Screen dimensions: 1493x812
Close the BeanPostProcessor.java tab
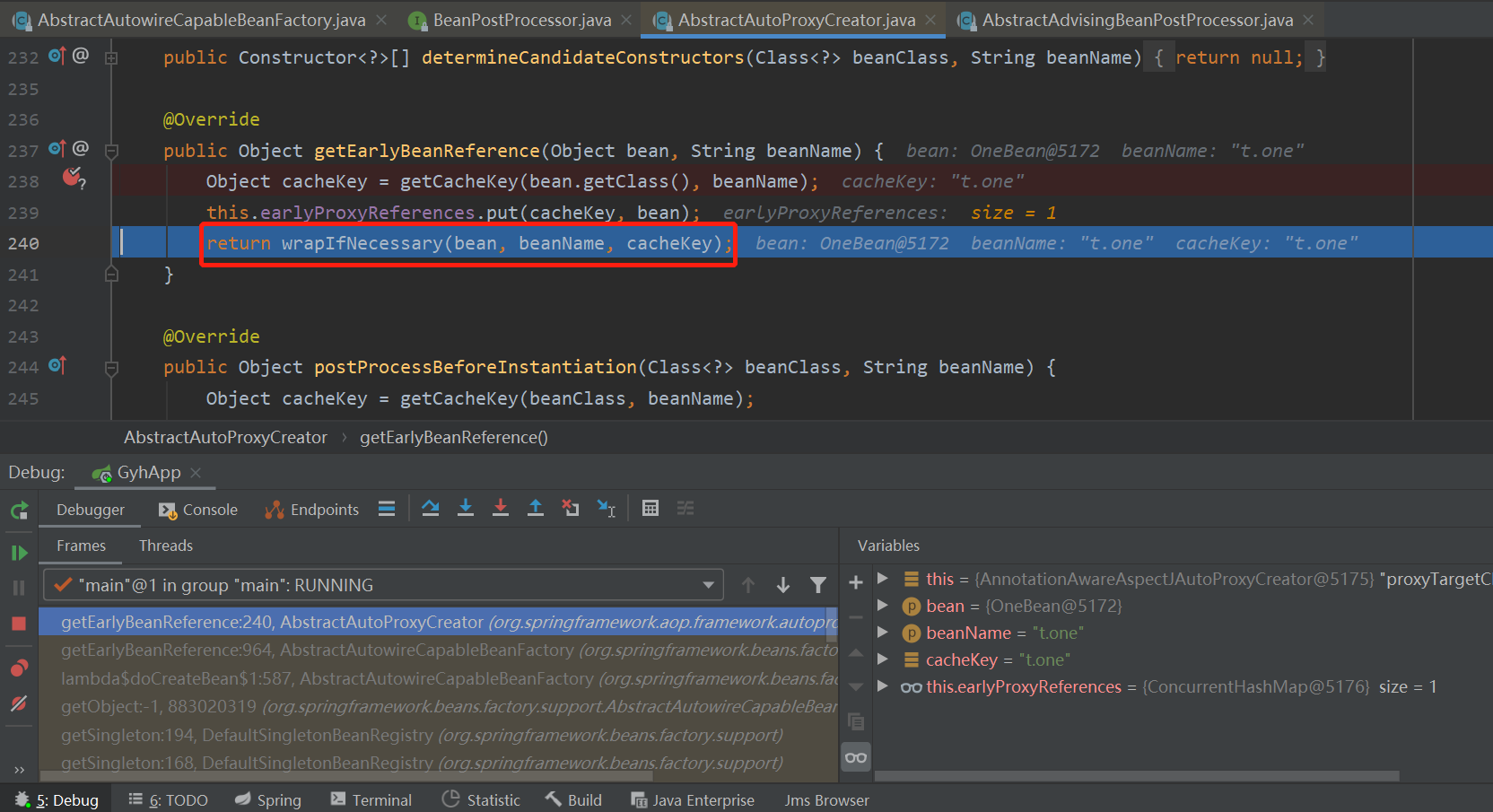point(626,20)
